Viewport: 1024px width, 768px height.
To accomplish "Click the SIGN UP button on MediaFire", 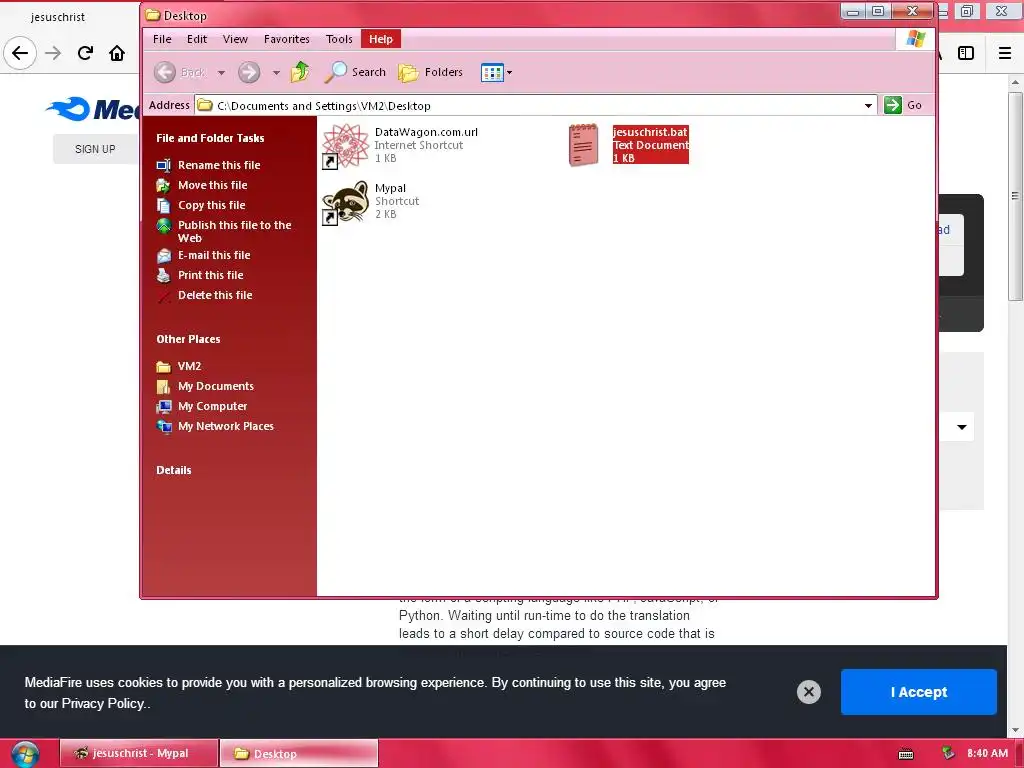I will coord(95,149).
